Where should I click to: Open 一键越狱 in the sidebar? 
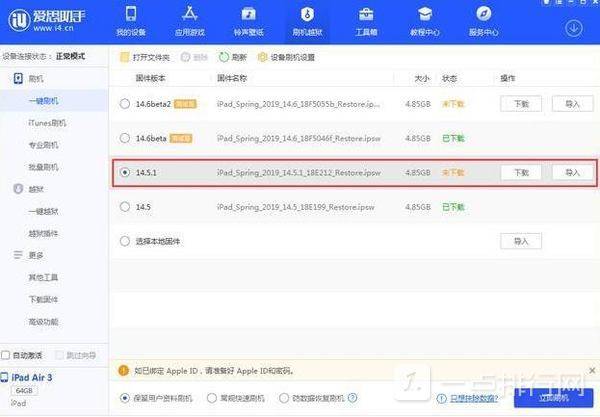point(43,211)
